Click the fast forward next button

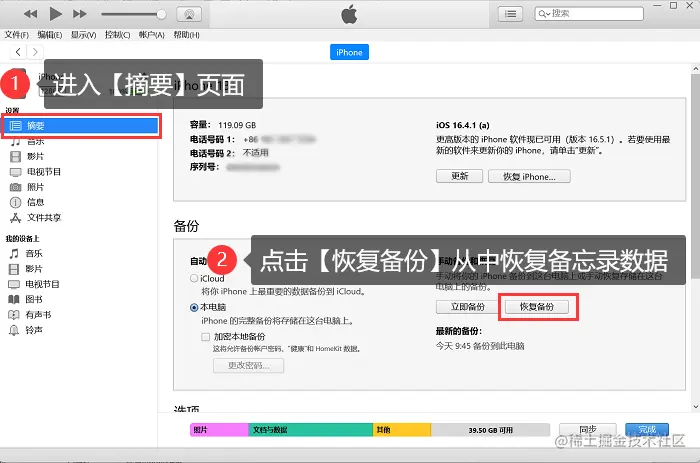80,14
